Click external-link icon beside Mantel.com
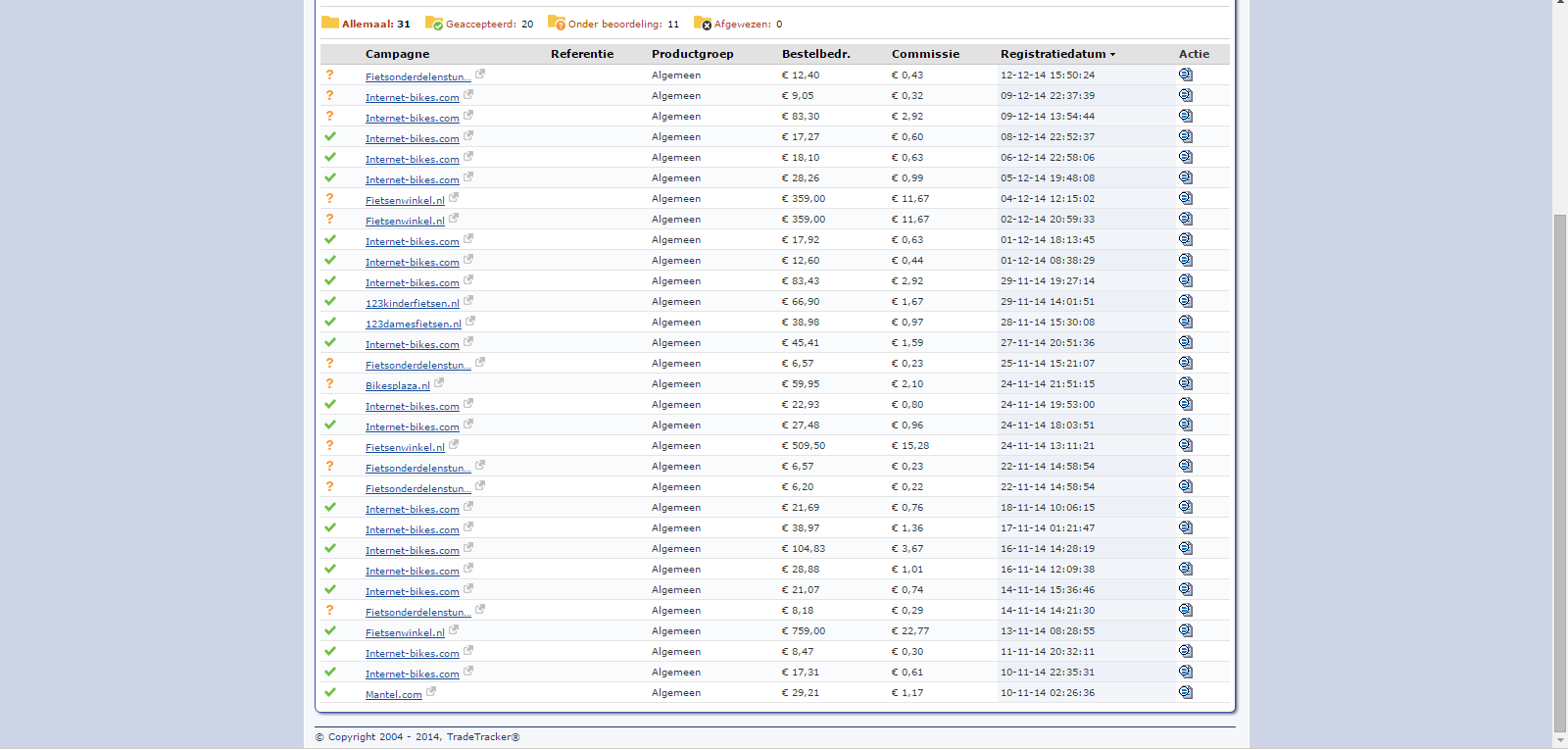The height and width of the screenshot is (750, 1568). tap(431, 691)
